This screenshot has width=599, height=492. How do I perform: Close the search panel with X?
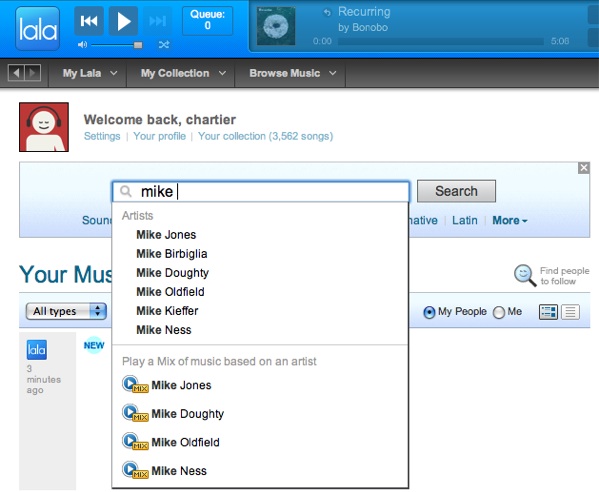[x=583, y=168]
